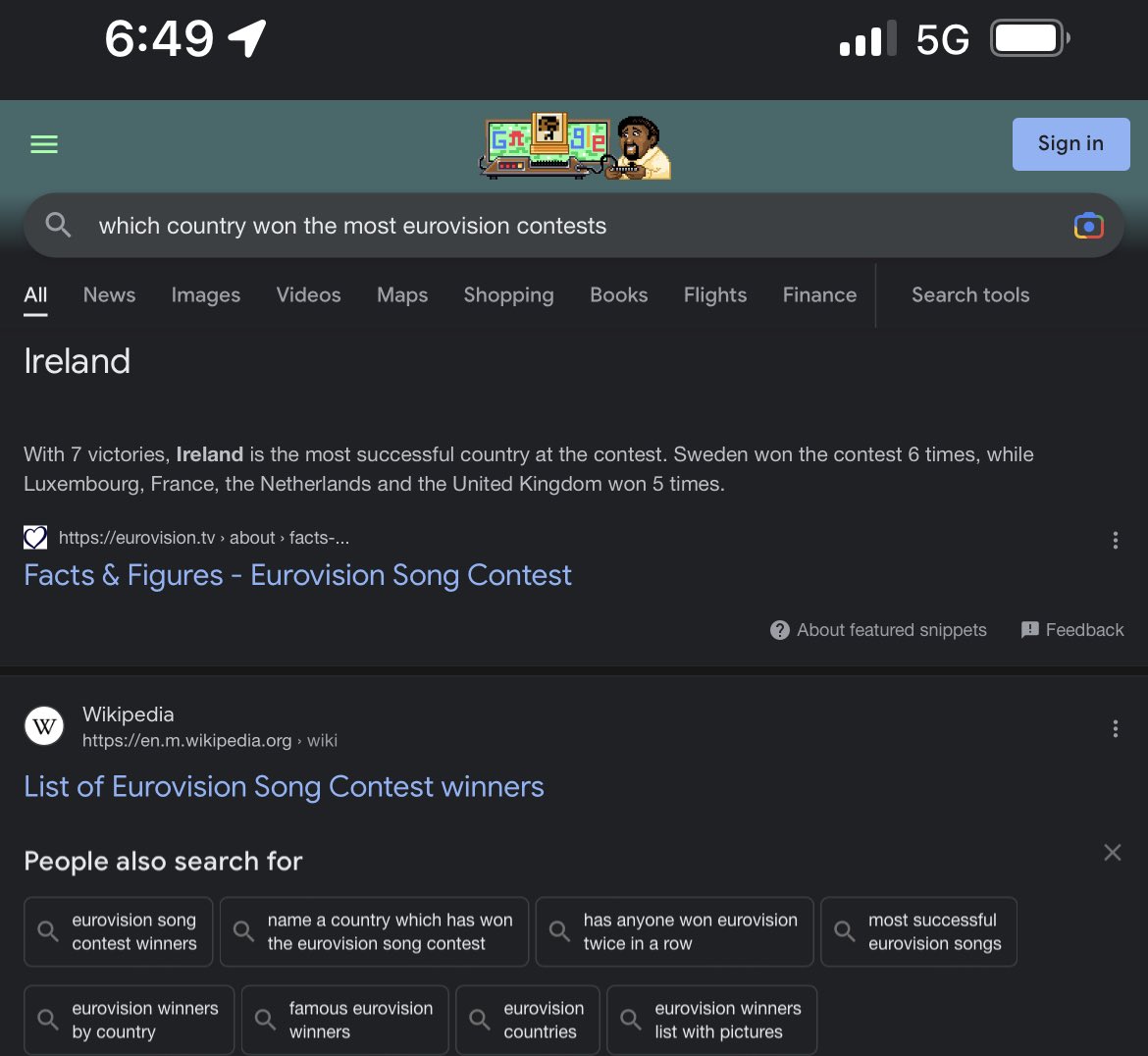Open more options for the eurovision.tv result
The image size is (1148, 1056).
(1115, 541)
